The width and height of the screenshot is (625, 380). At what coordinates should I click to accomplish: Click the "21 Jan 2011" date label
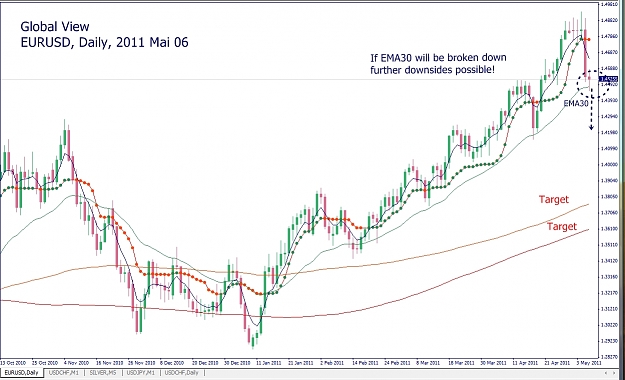301,363
